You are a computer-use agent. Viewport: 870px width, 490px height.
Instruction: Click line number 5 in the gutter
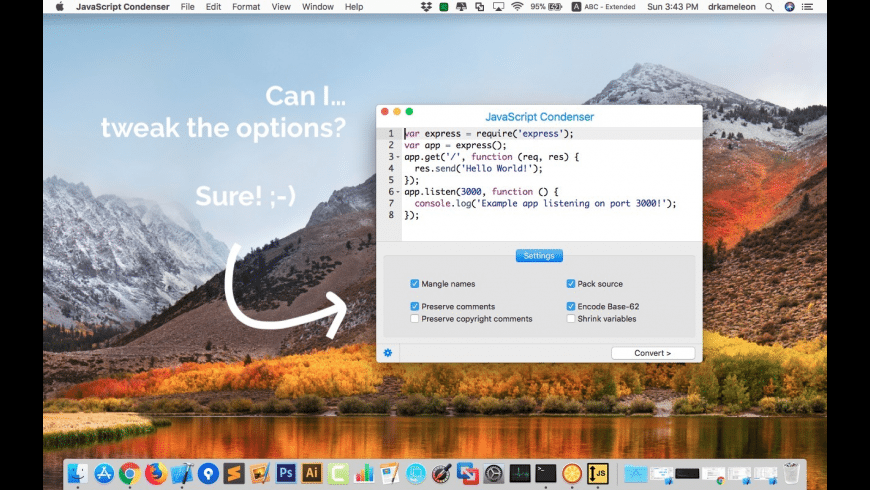click(x=391, y=180)
